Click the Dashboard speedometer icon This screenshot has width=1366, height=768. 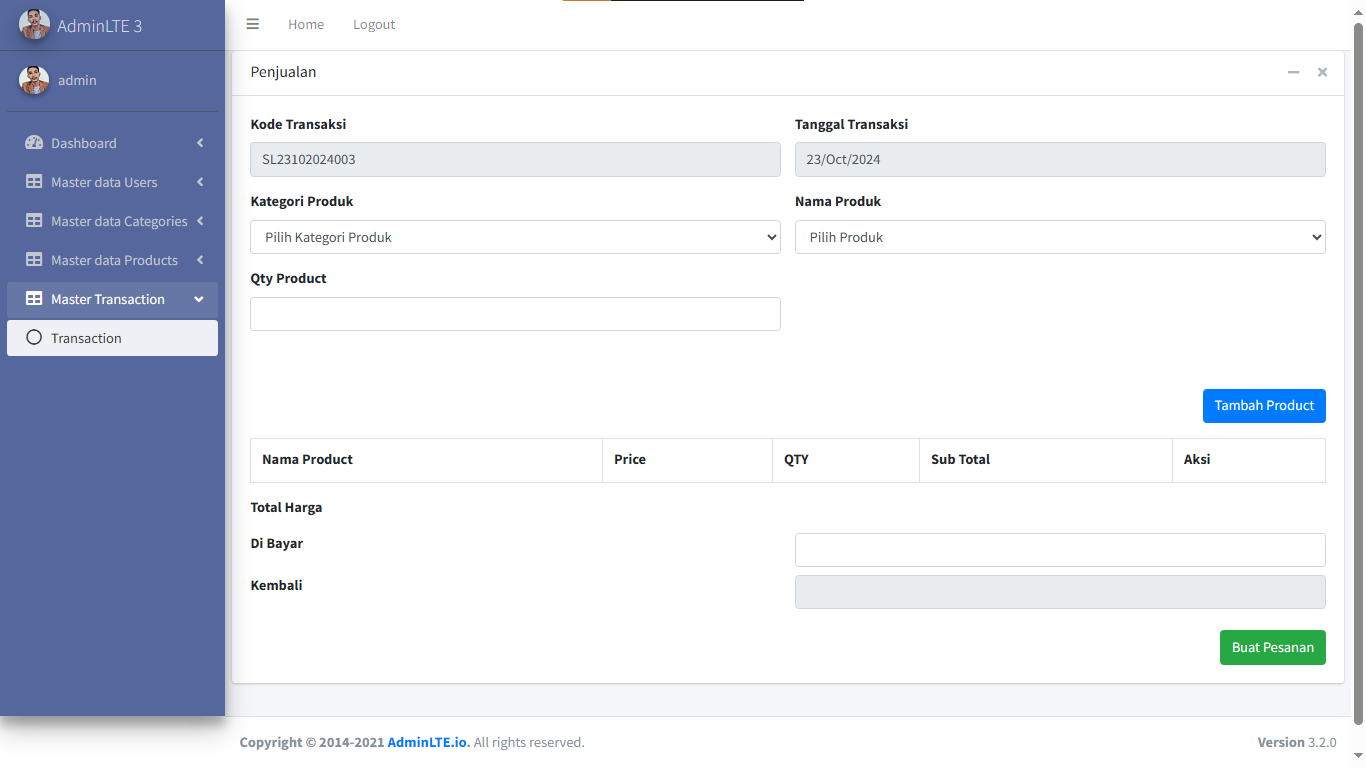tap(34, 143)
